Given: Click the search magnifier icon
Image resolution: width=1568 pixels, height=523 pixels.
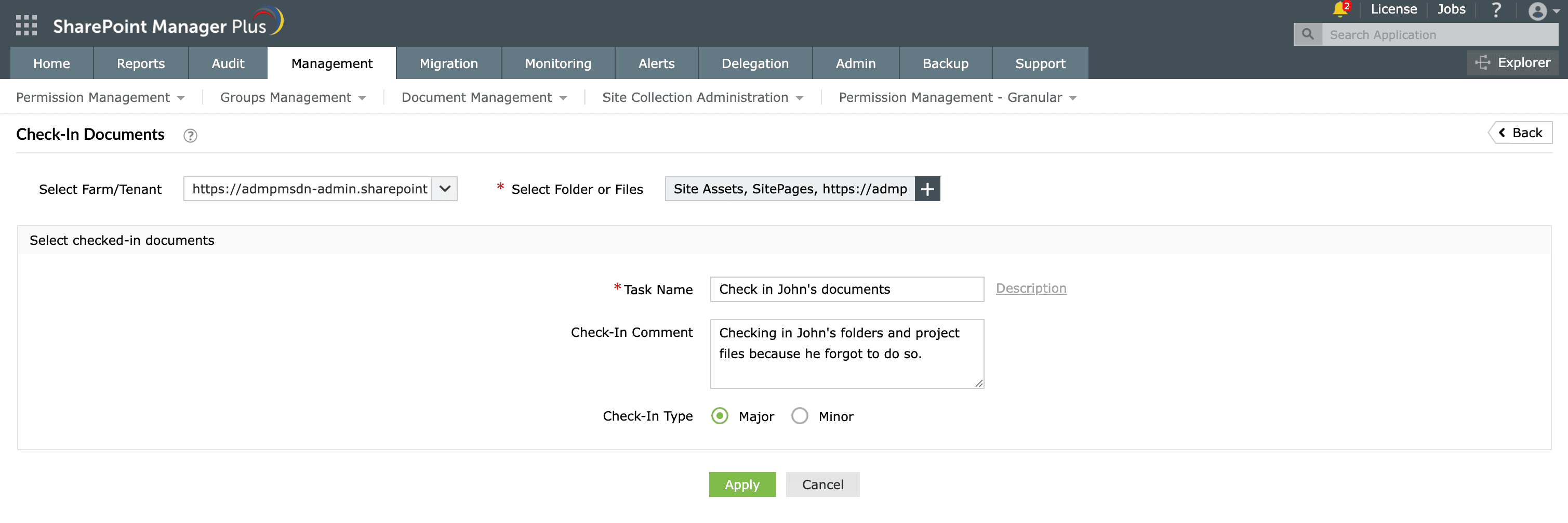Looking at the screenshot, I should pos(1308,35).
